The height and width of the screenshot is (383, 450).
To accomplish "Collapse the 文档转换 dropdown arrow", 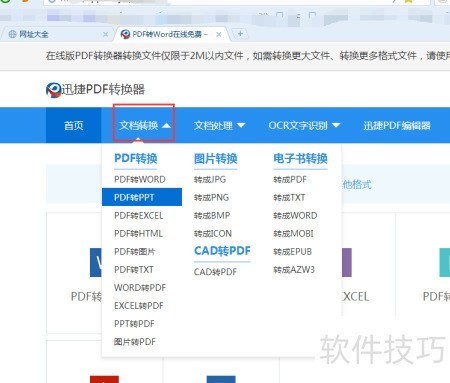I will click(x=166, y=126).
